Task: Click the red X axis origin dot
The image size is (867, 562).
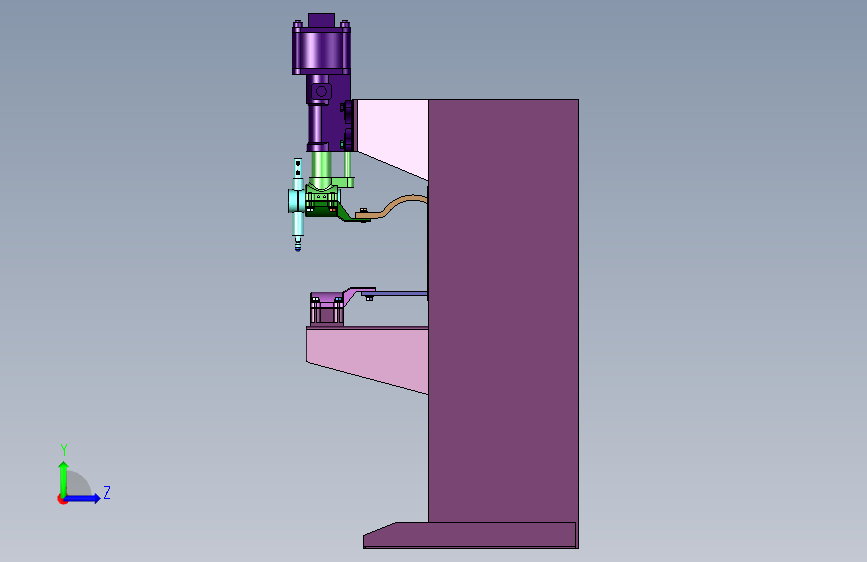Action: 62,499
